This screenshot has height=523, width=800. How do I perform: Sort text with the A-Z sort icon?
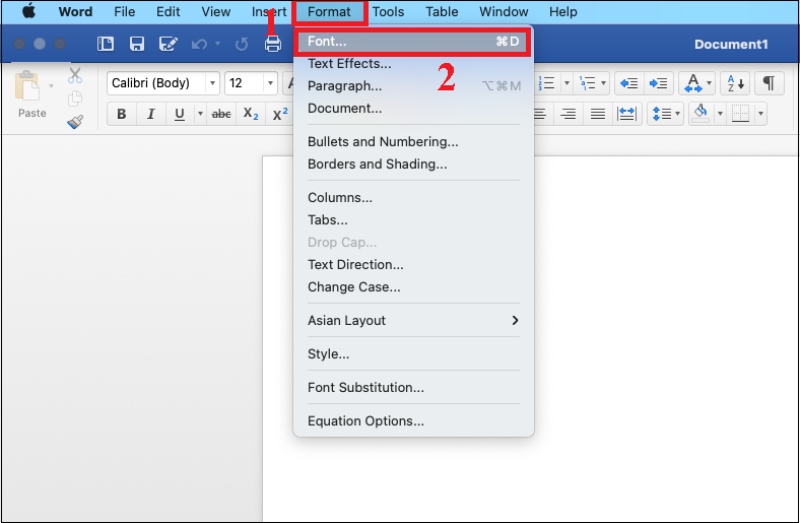coord(735,83)
